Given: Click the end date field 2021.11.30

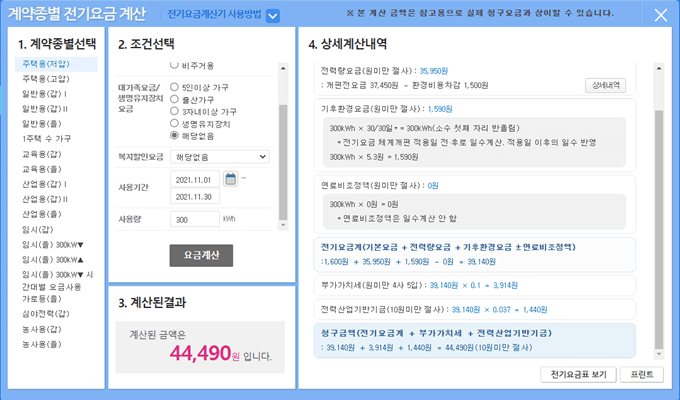Looking at the screenshot, I should [195, 196].
